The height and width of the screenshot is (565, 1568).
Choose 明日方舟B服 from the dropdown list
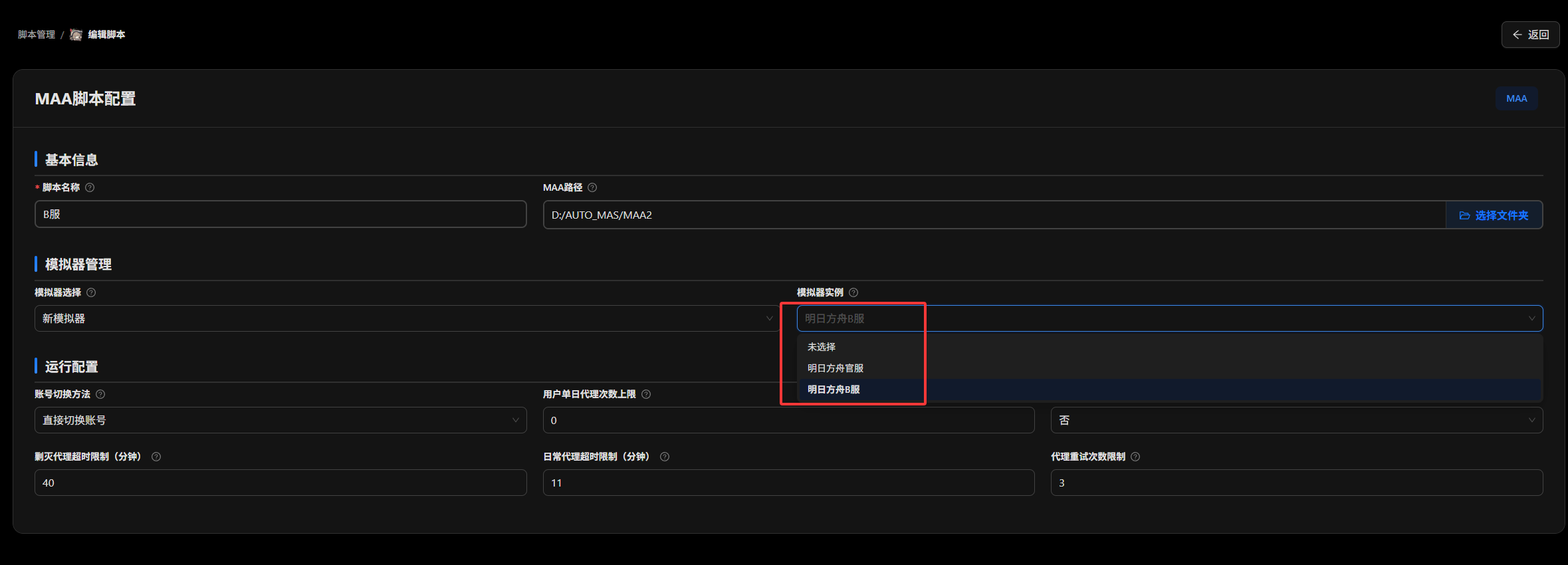point(834,390)
